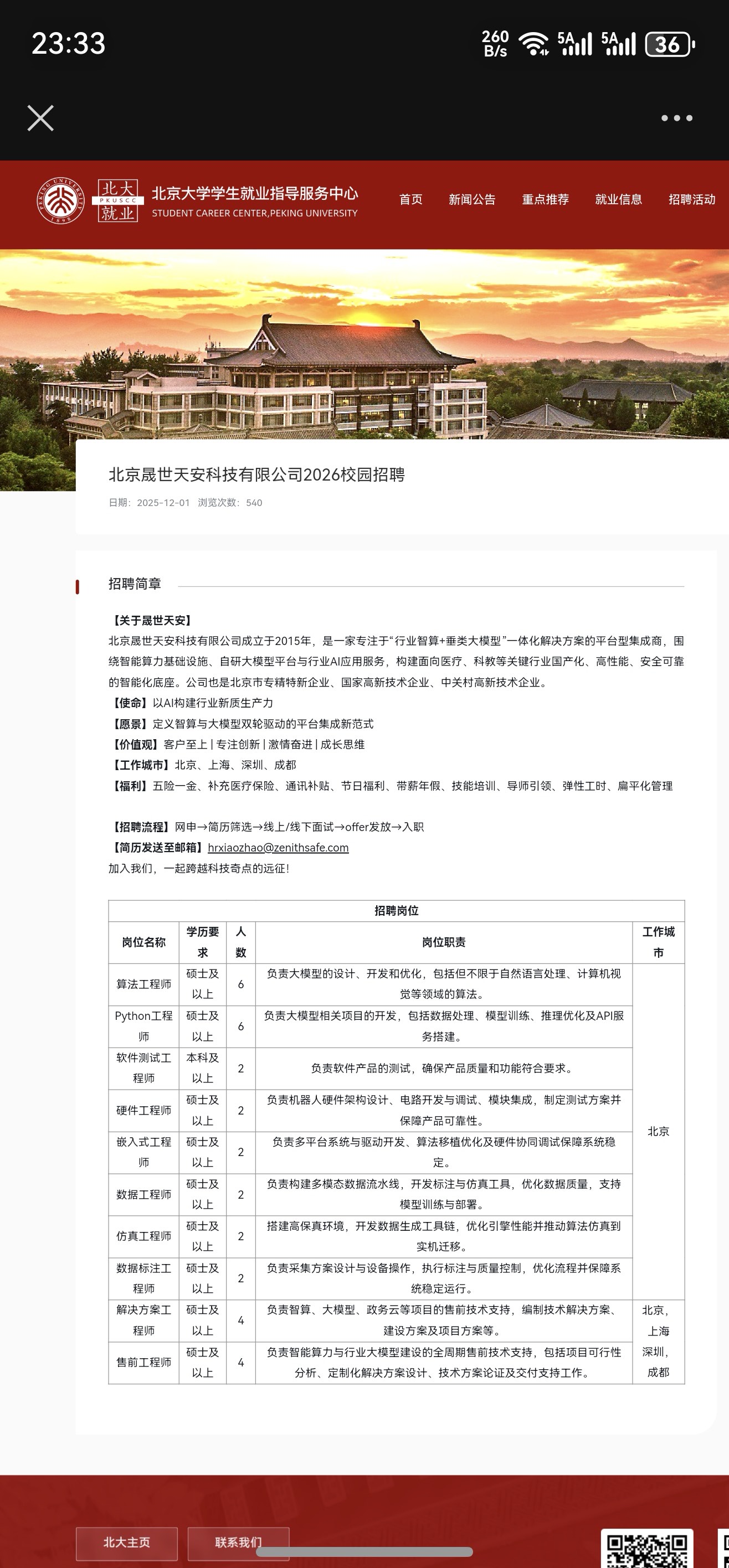
Task: Click the 【价值观】 line
Action: pos(237,745)
